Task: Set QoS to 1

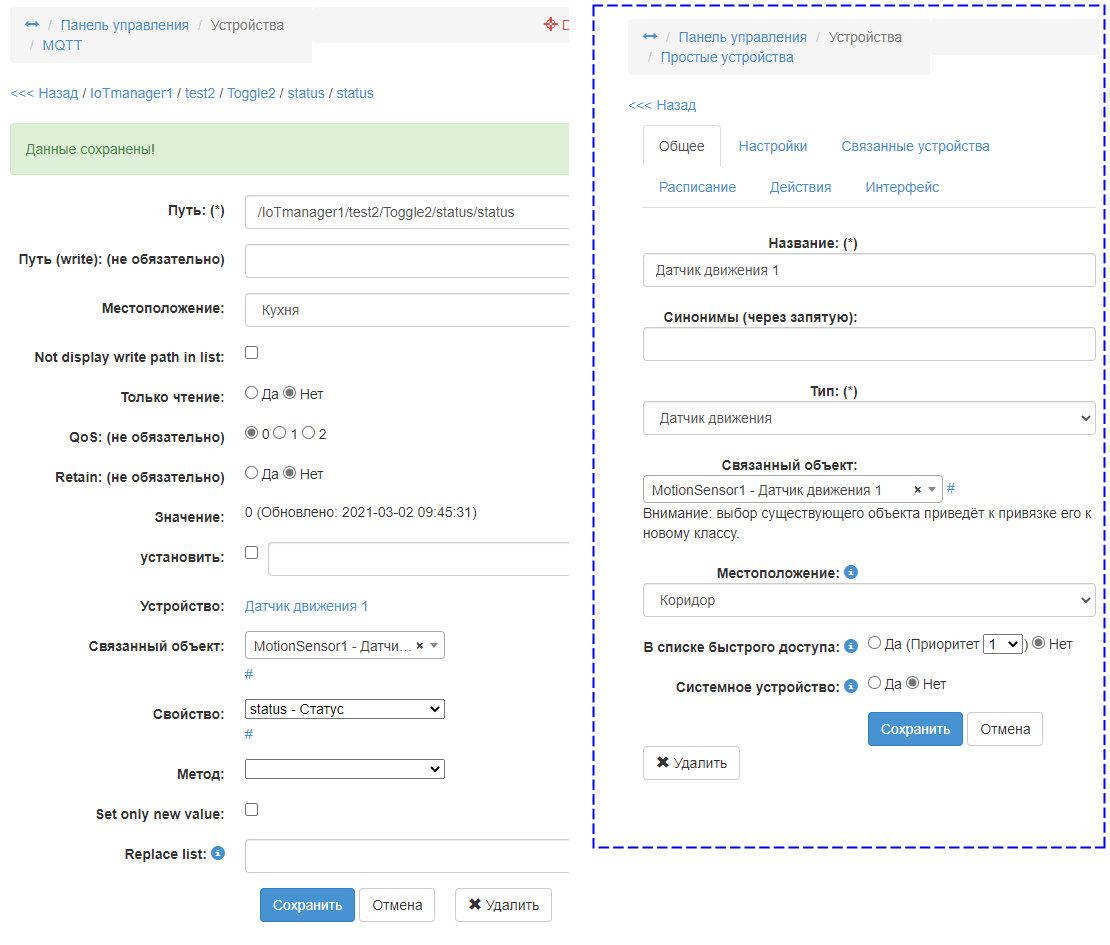Action: click(x=280, y=433)
